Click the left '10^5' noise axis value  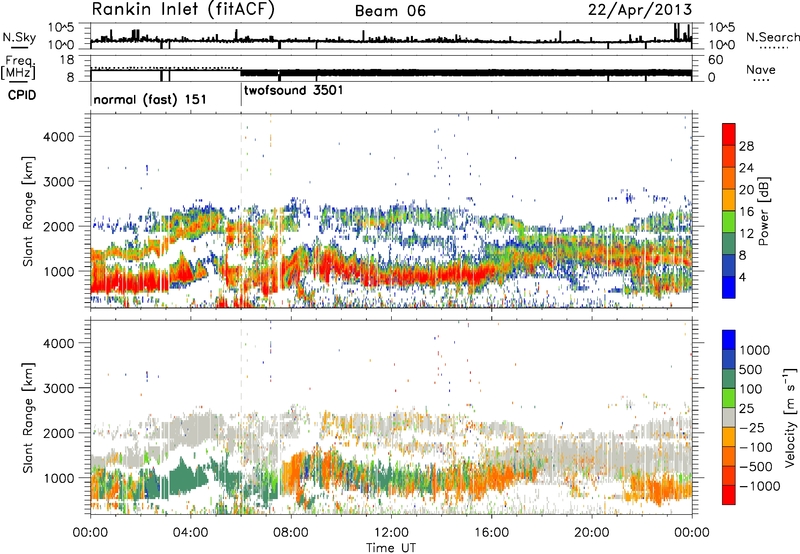coord(61,27)
